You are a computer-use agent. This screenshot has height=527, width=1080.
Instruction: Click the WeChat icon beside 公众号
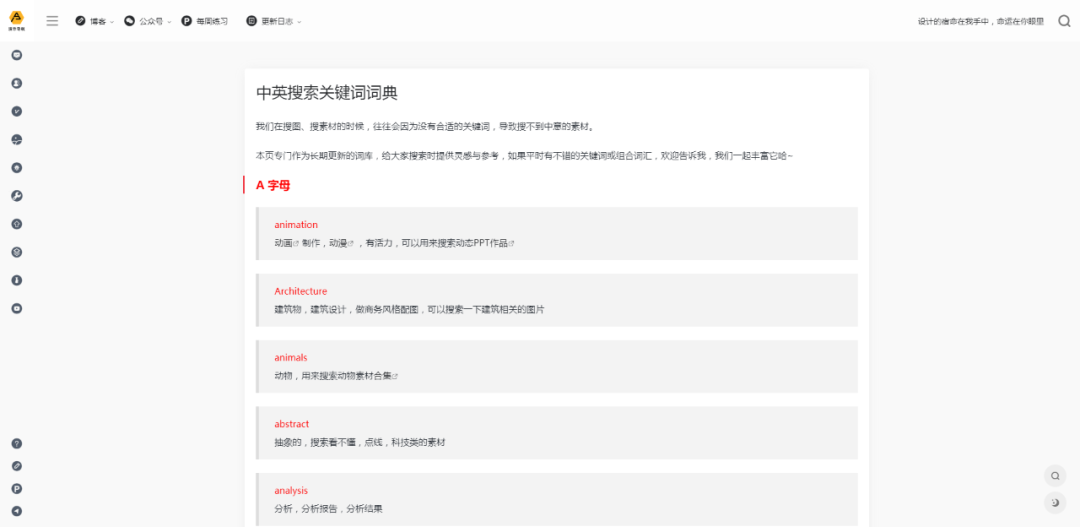point(129,21)
